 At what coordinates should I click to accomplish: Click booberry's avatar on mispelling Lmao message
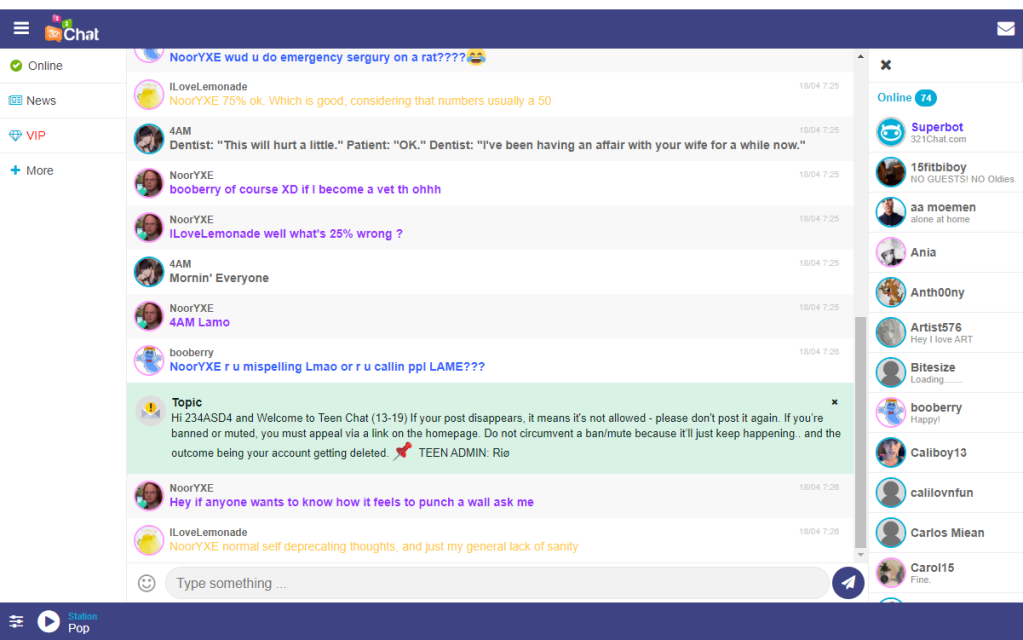(149, 361)
